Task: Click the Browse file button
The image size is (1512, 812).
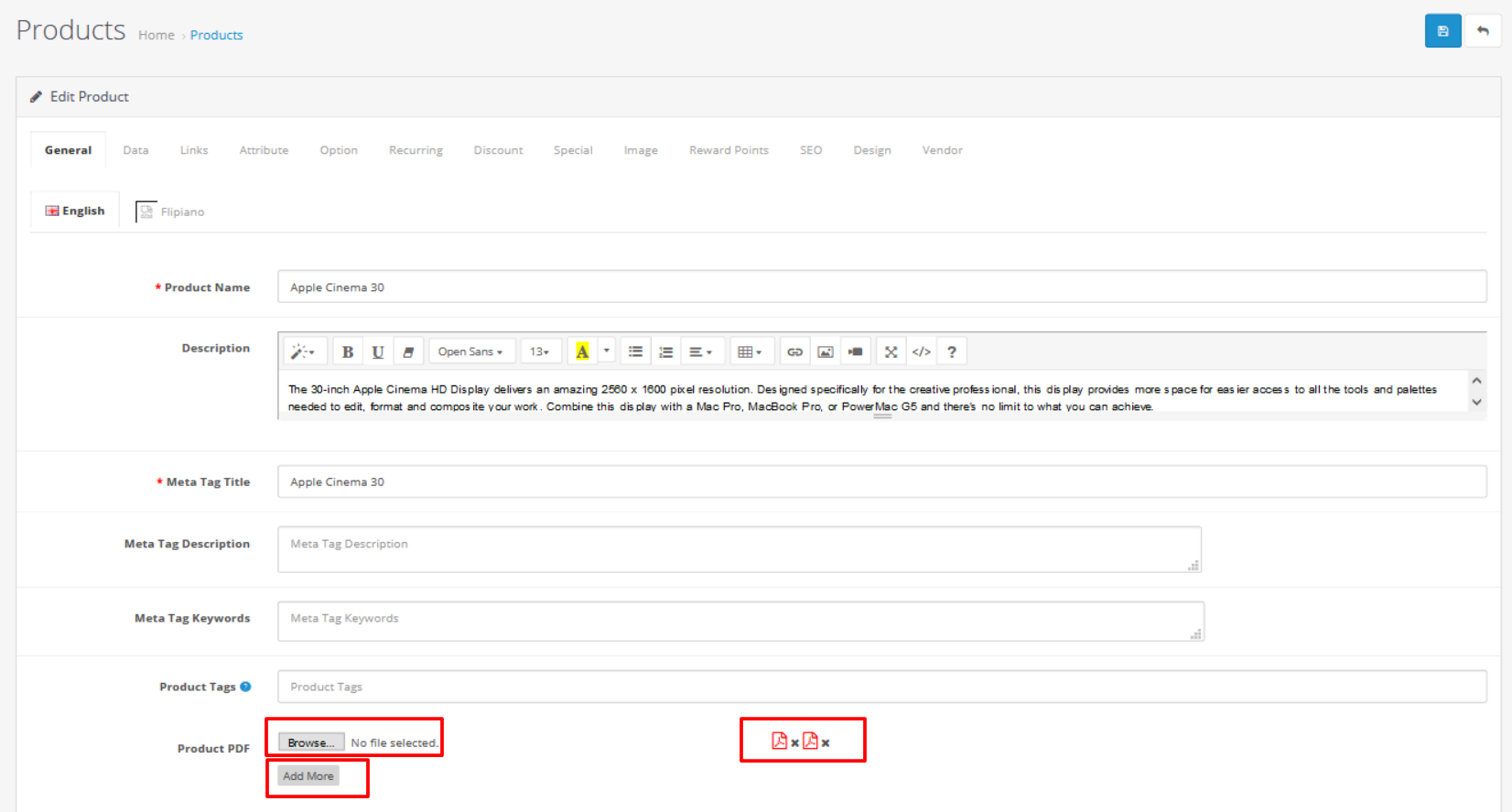Action: click(x=311, y=742)
